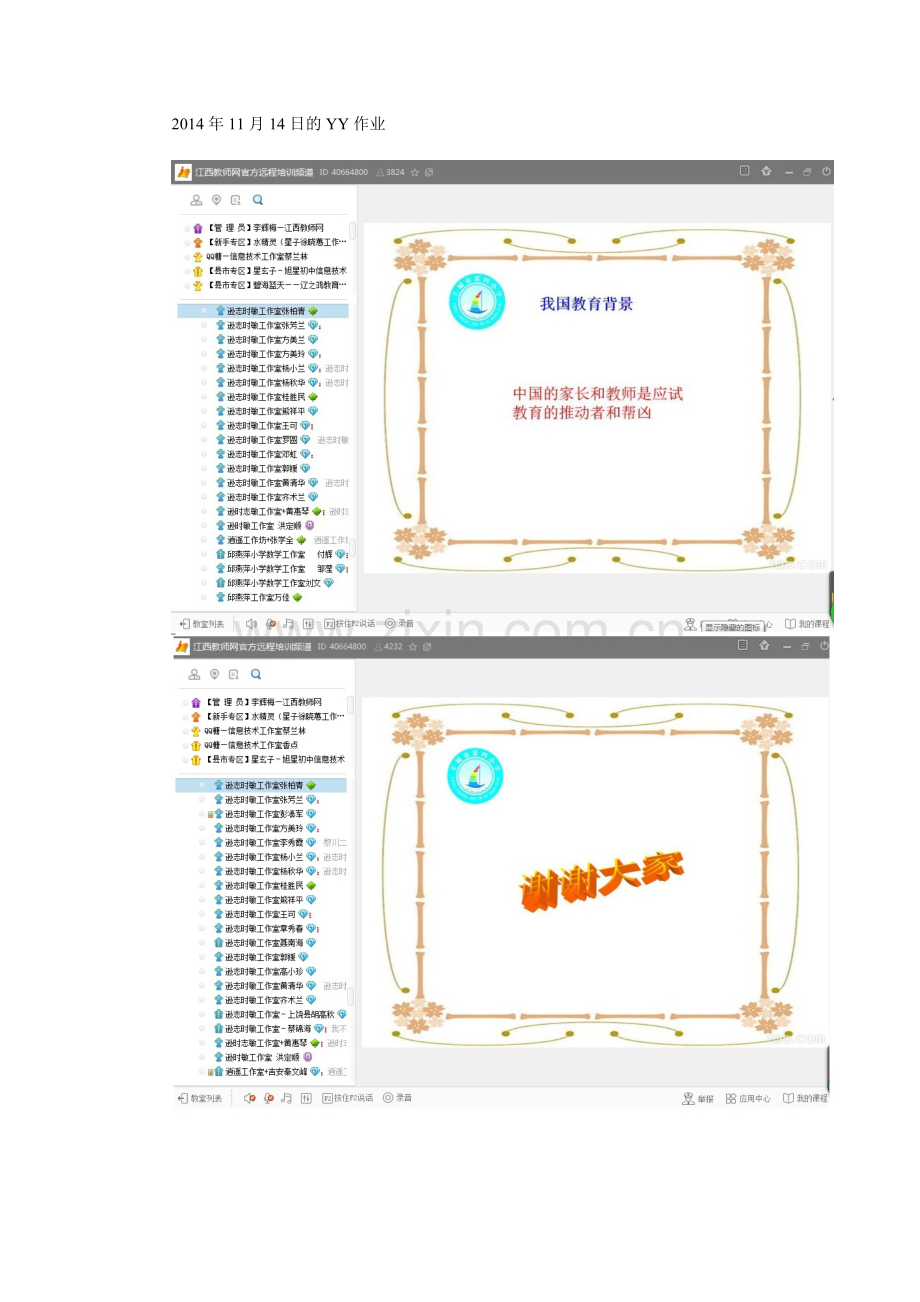The image size is (920, 1302).
Task: Click the microphone icon in the 3824-user window
Action: [270, 623]
